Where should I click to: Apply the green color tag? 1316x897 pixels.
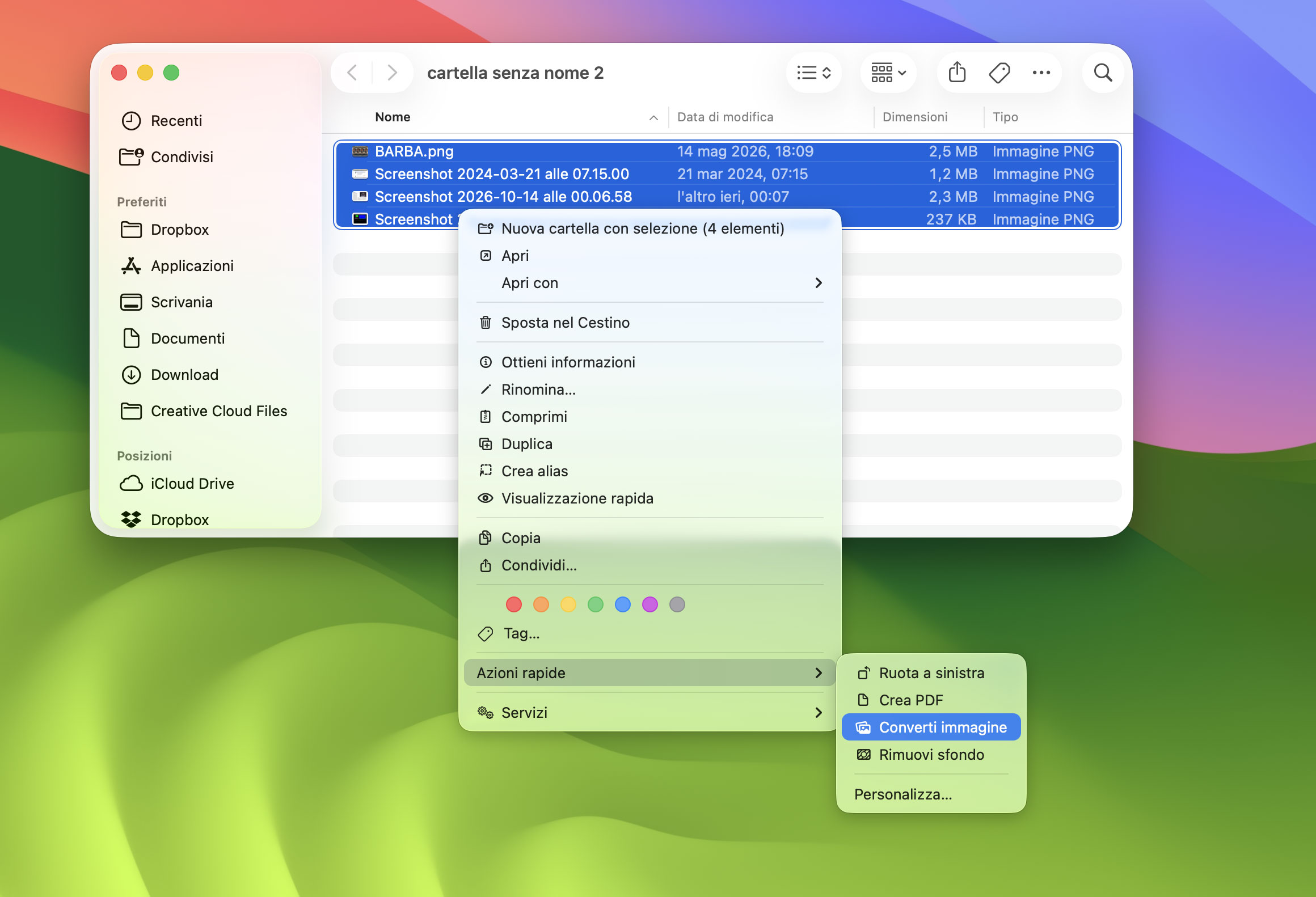click(x=595, y=604)
